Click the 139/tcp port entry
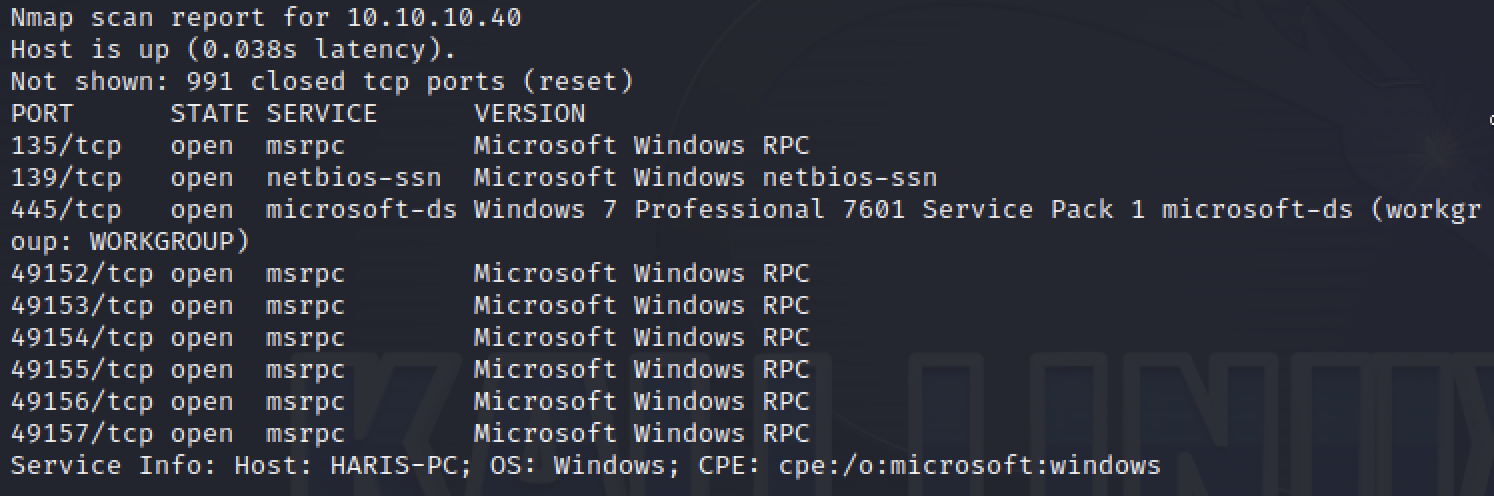Image resolution: width=1494 pixels, height=496 pixels. click(x=66, y=178)
